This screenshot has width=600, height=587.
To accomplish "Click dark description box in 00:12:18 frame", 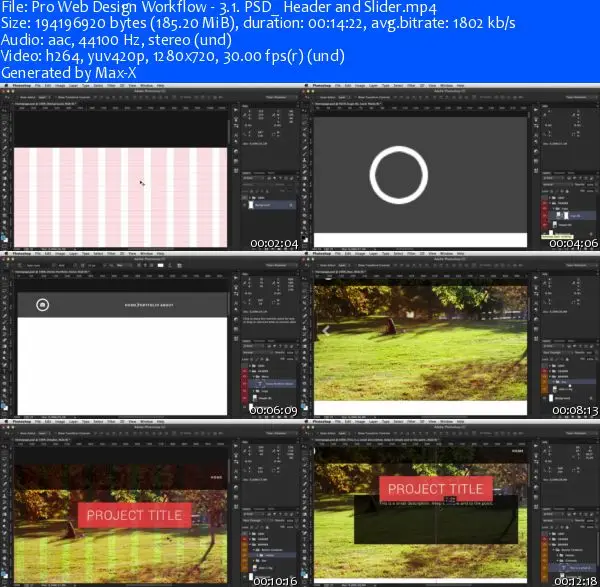I will pos(436,519).
